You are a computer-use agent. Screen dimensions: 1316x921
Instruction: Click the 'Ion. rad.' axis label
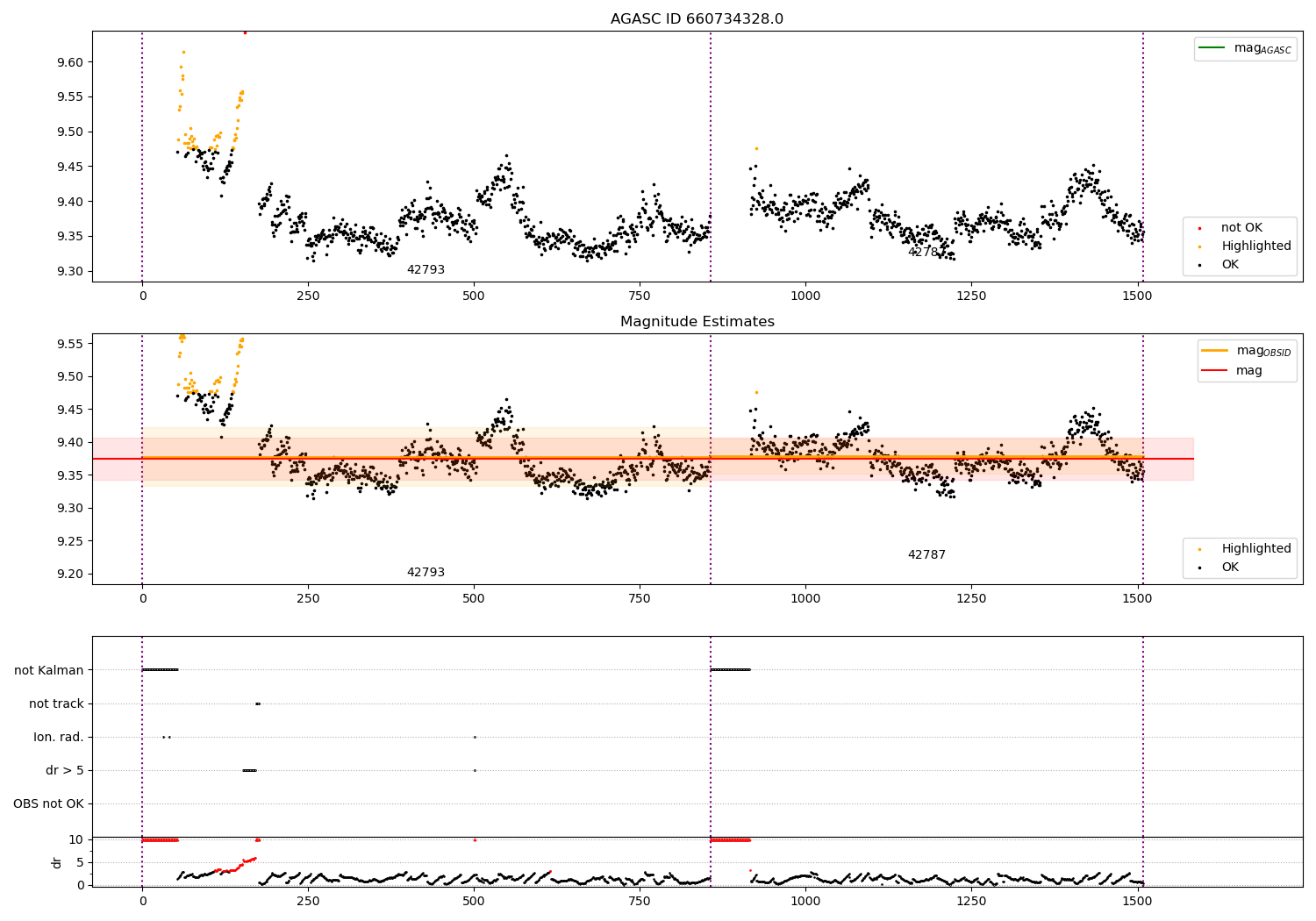pos(59,737)
